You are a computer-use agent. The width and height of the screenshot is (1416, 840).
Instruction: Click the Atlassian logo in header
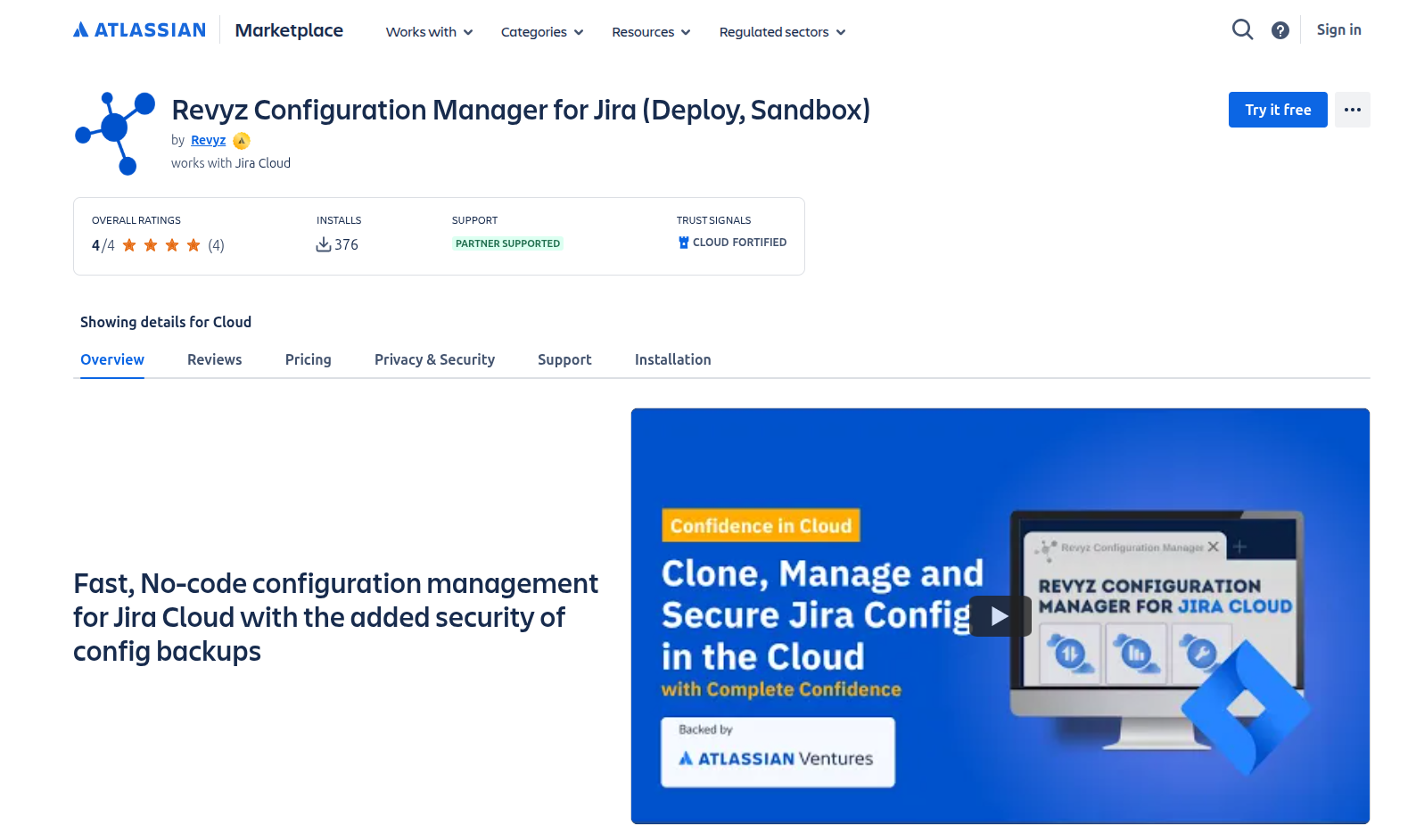[139, 30]
